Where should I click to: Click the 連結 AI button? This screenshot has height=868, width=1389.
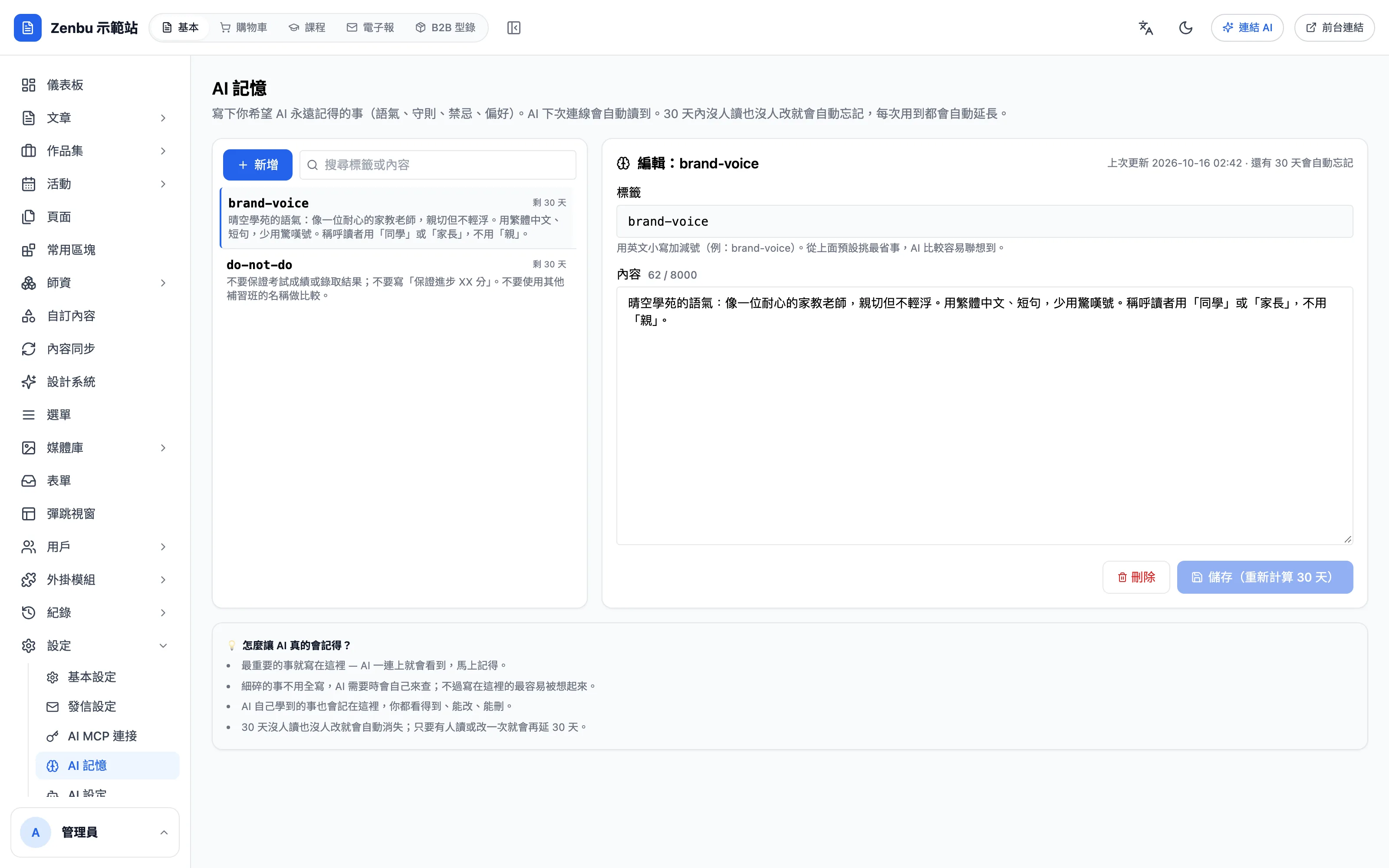coord(1247,27)
